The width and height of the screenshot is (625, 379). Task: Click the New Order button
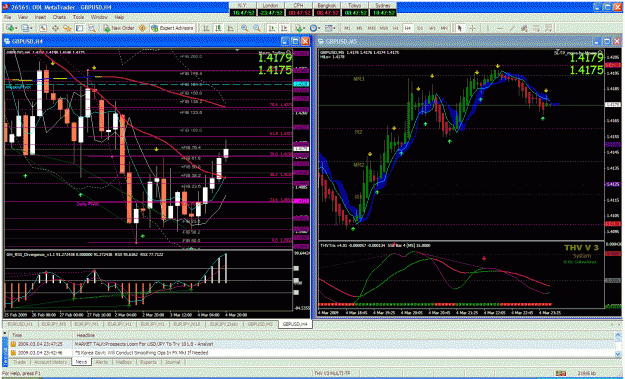pos(119,28)
